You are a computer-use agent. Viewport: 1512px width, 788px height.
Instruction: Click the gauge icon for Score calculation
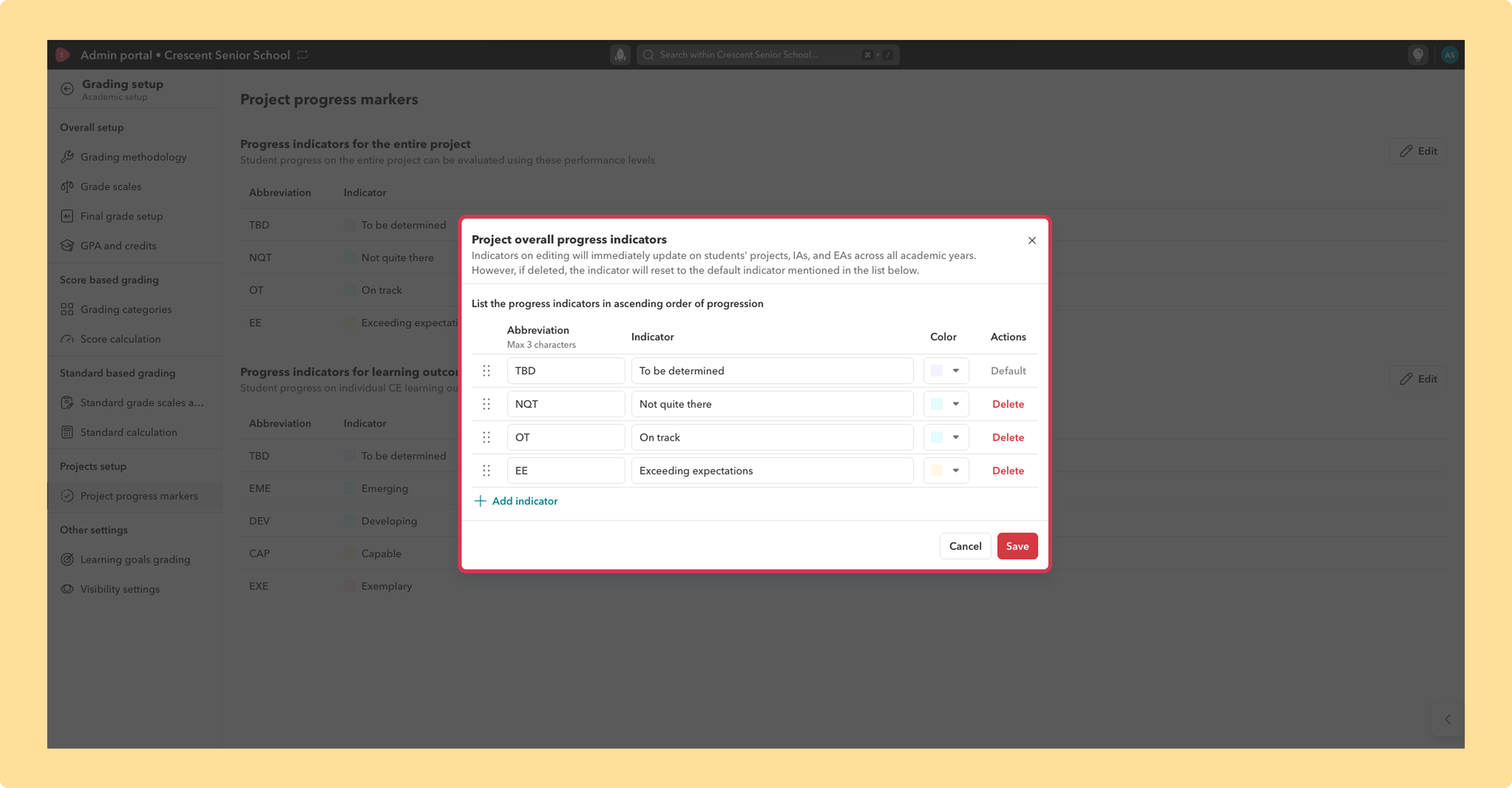click(67, 339)
